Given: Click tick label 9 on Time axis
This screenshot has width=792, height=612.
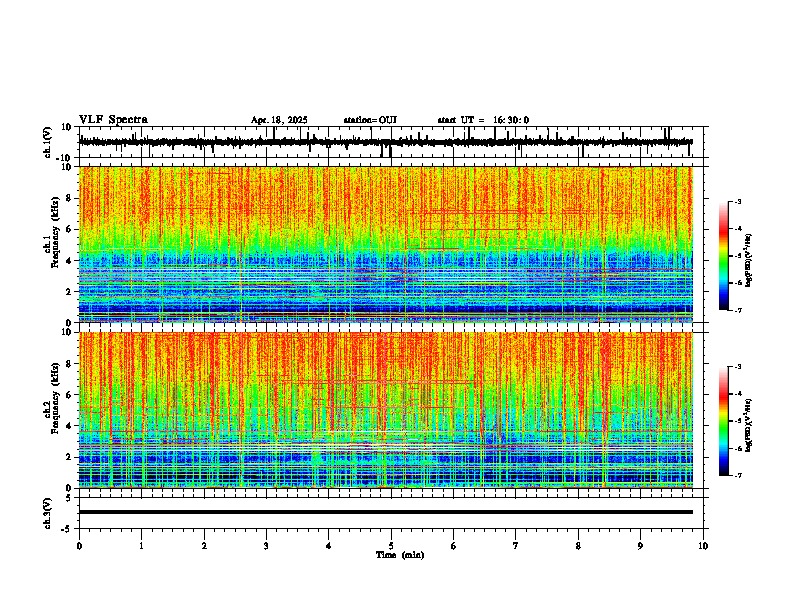Looking at the screenshot, I should coord(640,546).
